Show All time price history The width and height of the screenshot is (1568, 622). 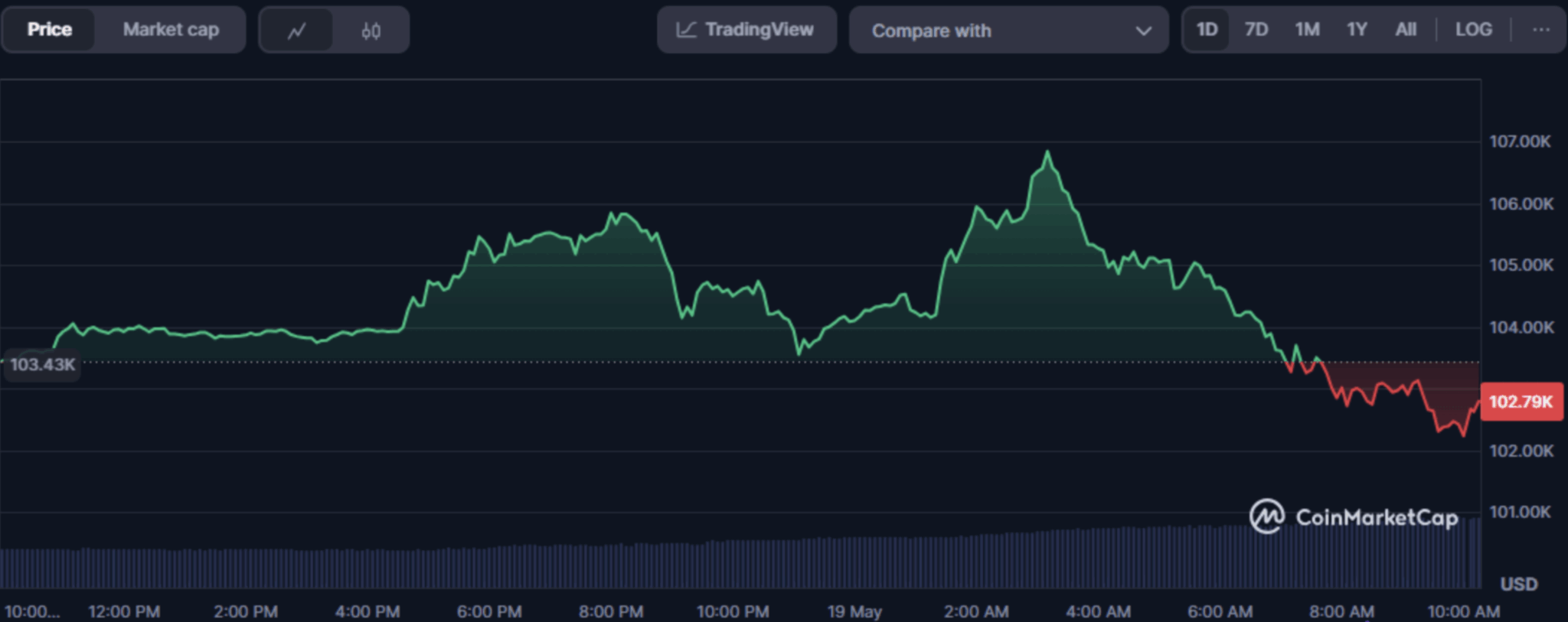[x=1406, y=30]
